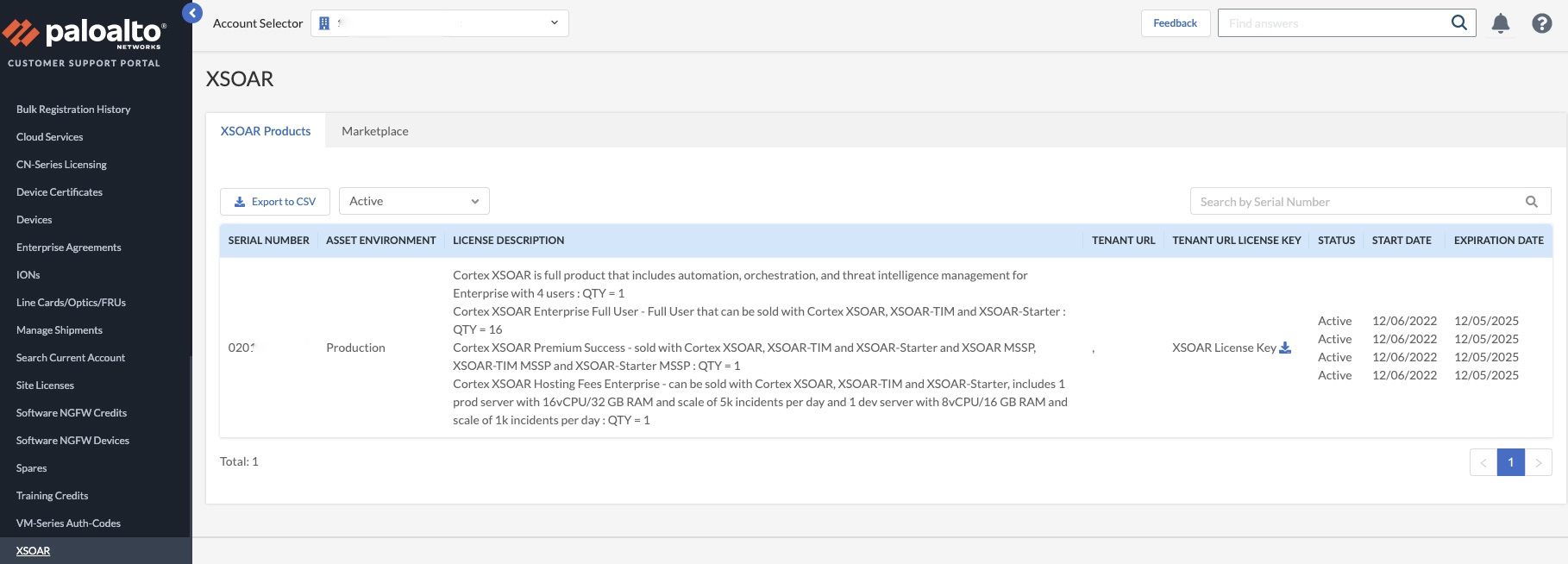
Task: Click the magnifier in Find answers box
Action: point(1458,23)
